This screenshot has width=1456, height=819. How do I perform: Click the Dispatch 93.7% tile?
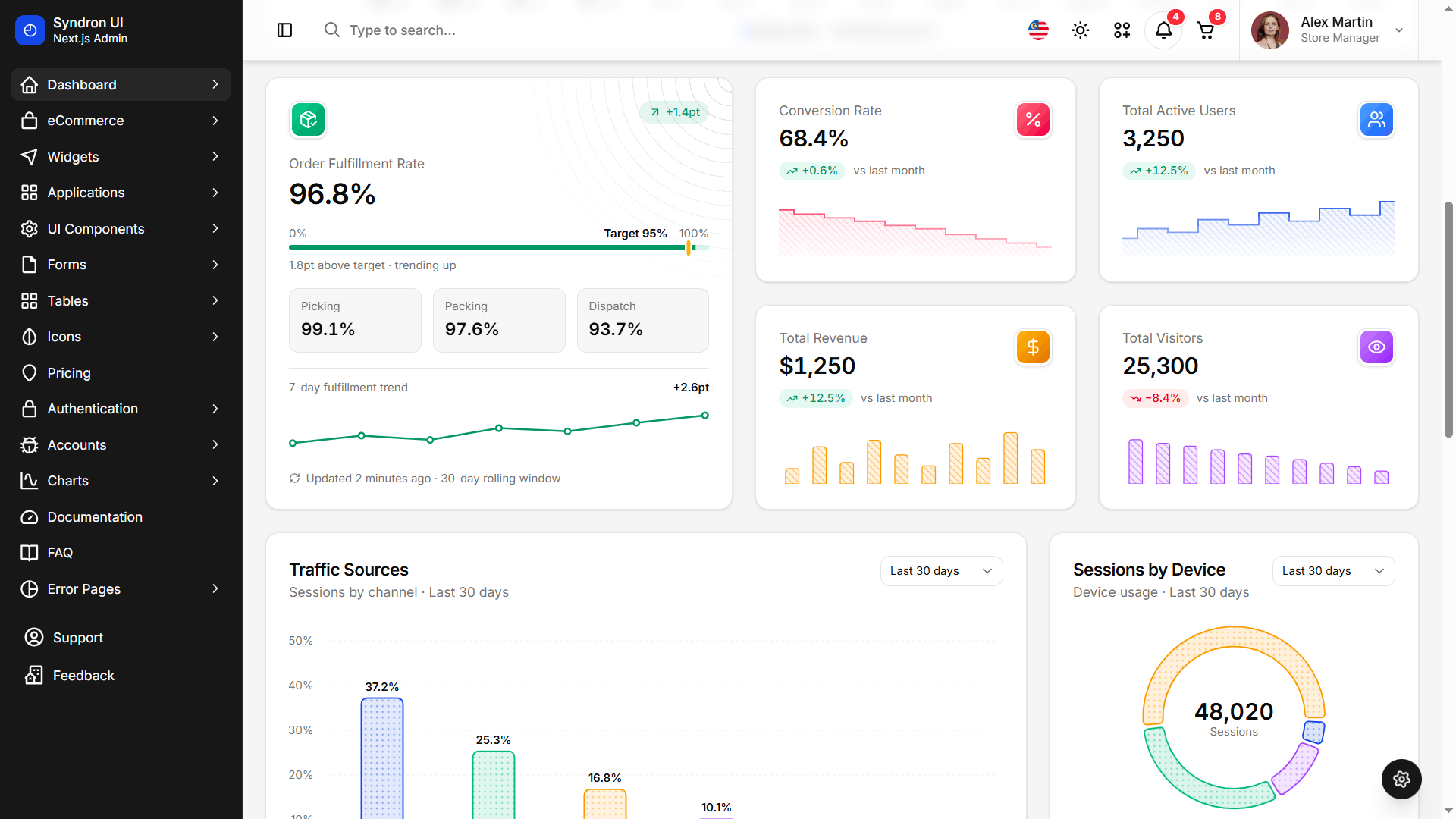coord(643,320)
